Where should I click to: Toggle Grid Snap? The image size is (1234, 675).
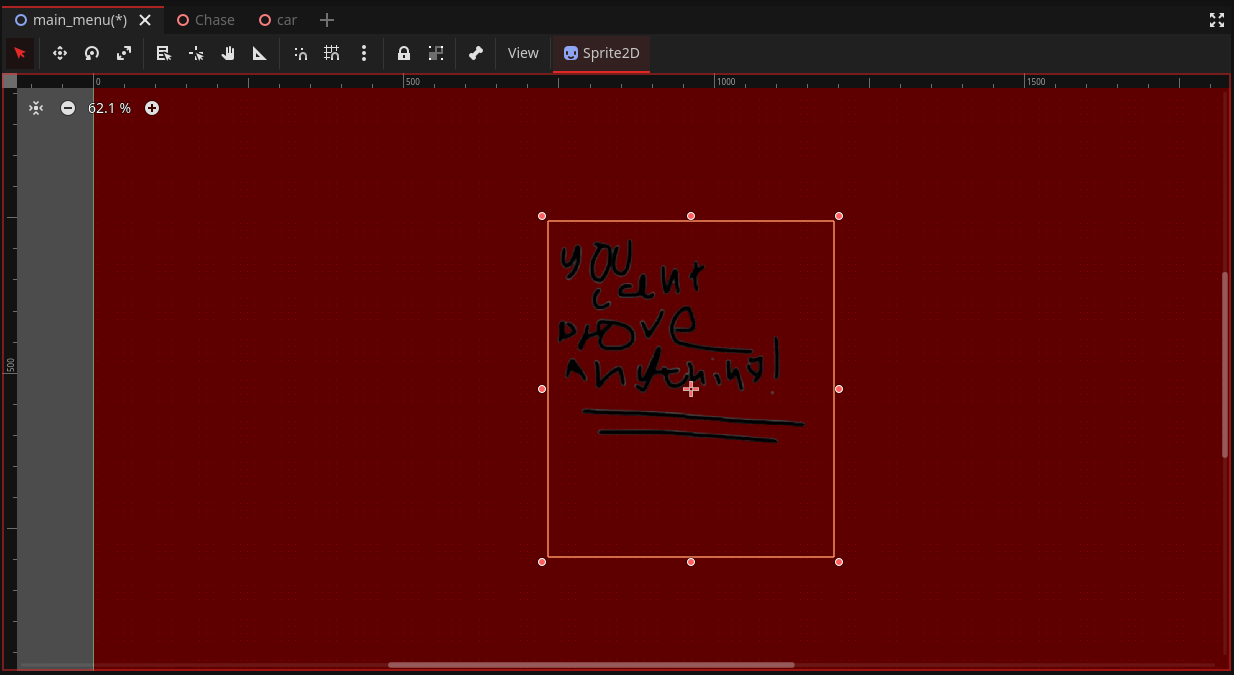[x=332, y=53]
